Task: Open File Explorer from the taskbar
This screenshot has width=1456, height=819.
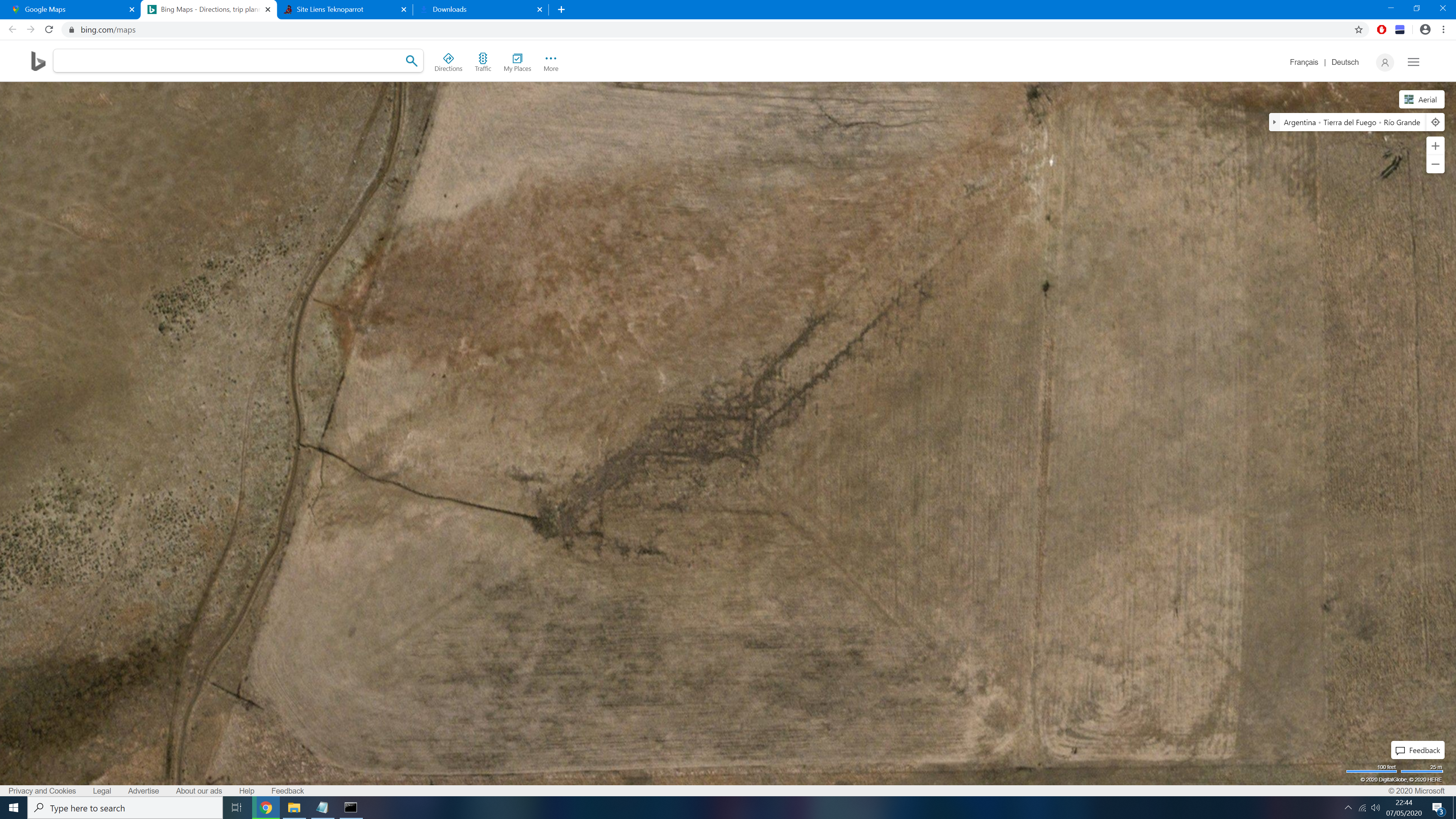Action: click(294, 808)
